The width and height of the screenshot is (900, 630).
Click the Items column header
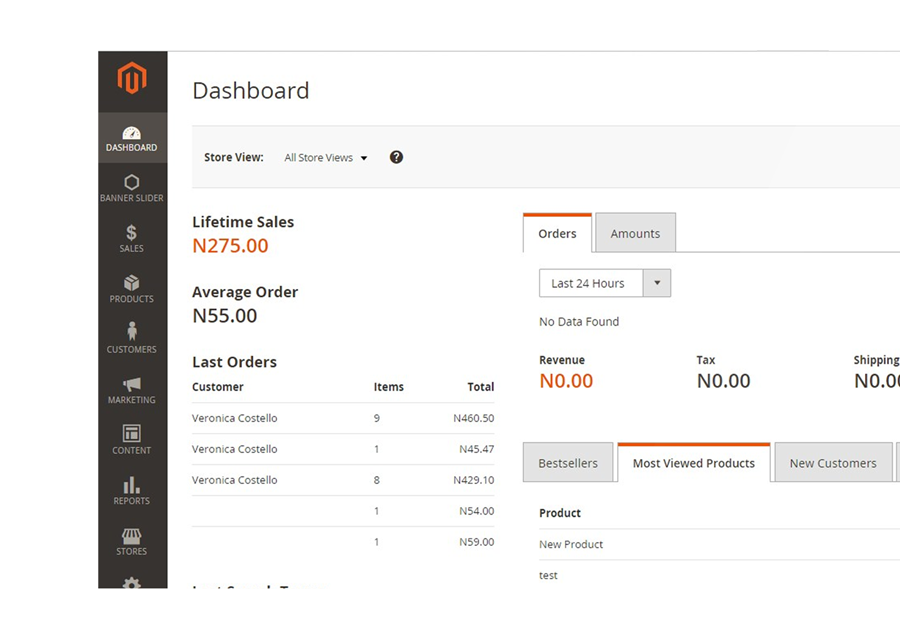point(389,387)
